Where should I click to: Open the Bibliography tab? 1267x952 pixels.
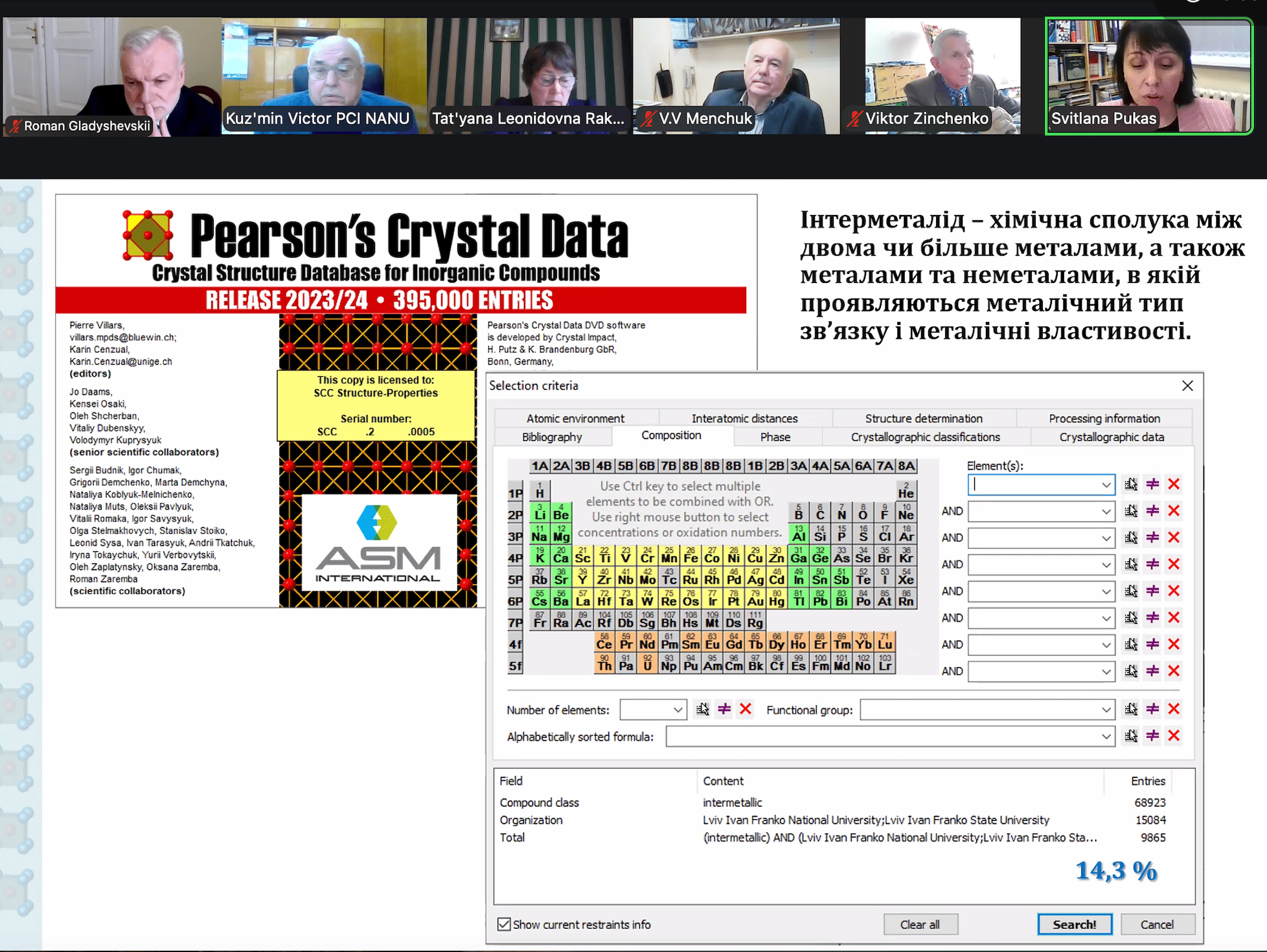click(552, 437)
